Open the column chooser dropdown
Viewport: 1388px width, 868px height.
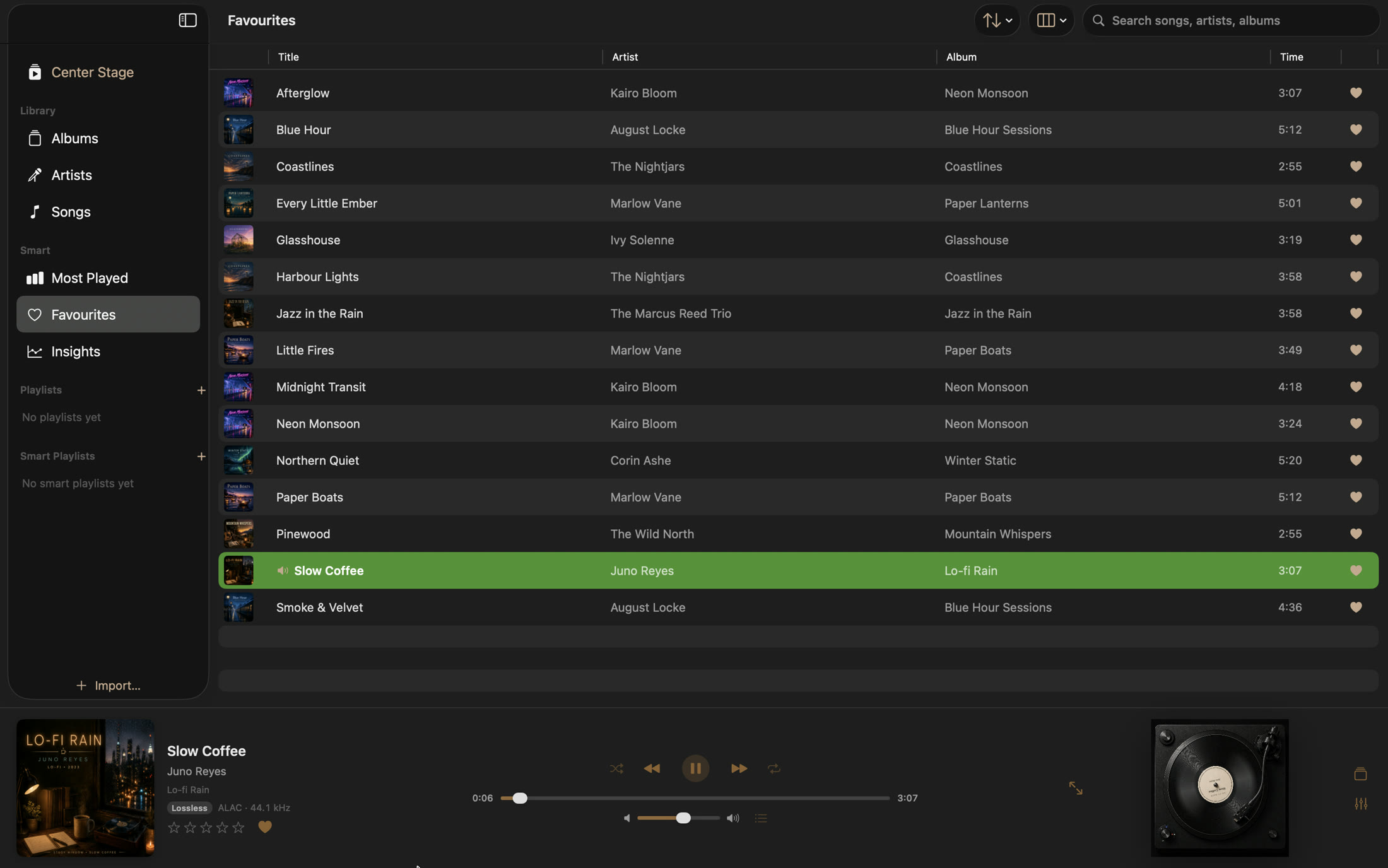[1052, 20]
